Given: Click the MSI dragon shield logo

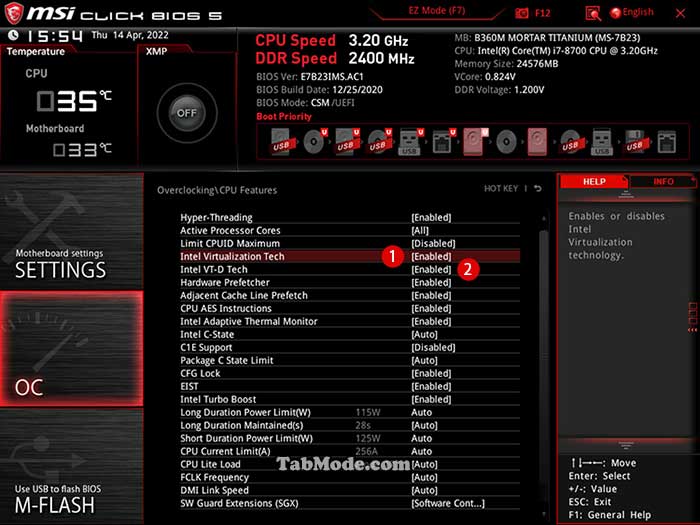Looking at the screenshot, I should pyautogui.click(x=13, y=13).
